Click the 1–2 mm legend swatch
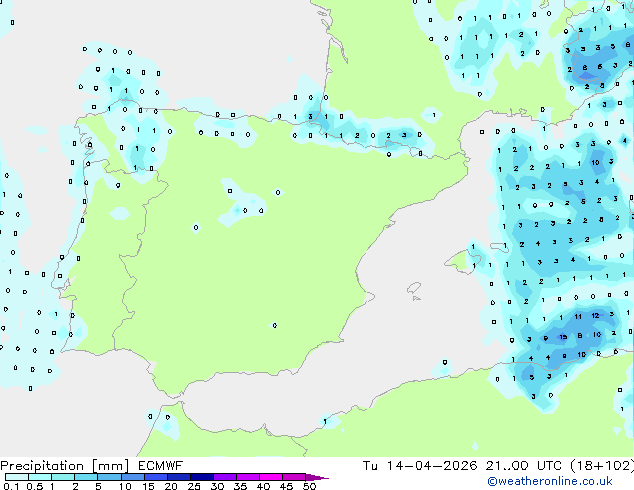The height and width of the screenshot is (490, 634). pyautogui.click(x=63, y=477)
